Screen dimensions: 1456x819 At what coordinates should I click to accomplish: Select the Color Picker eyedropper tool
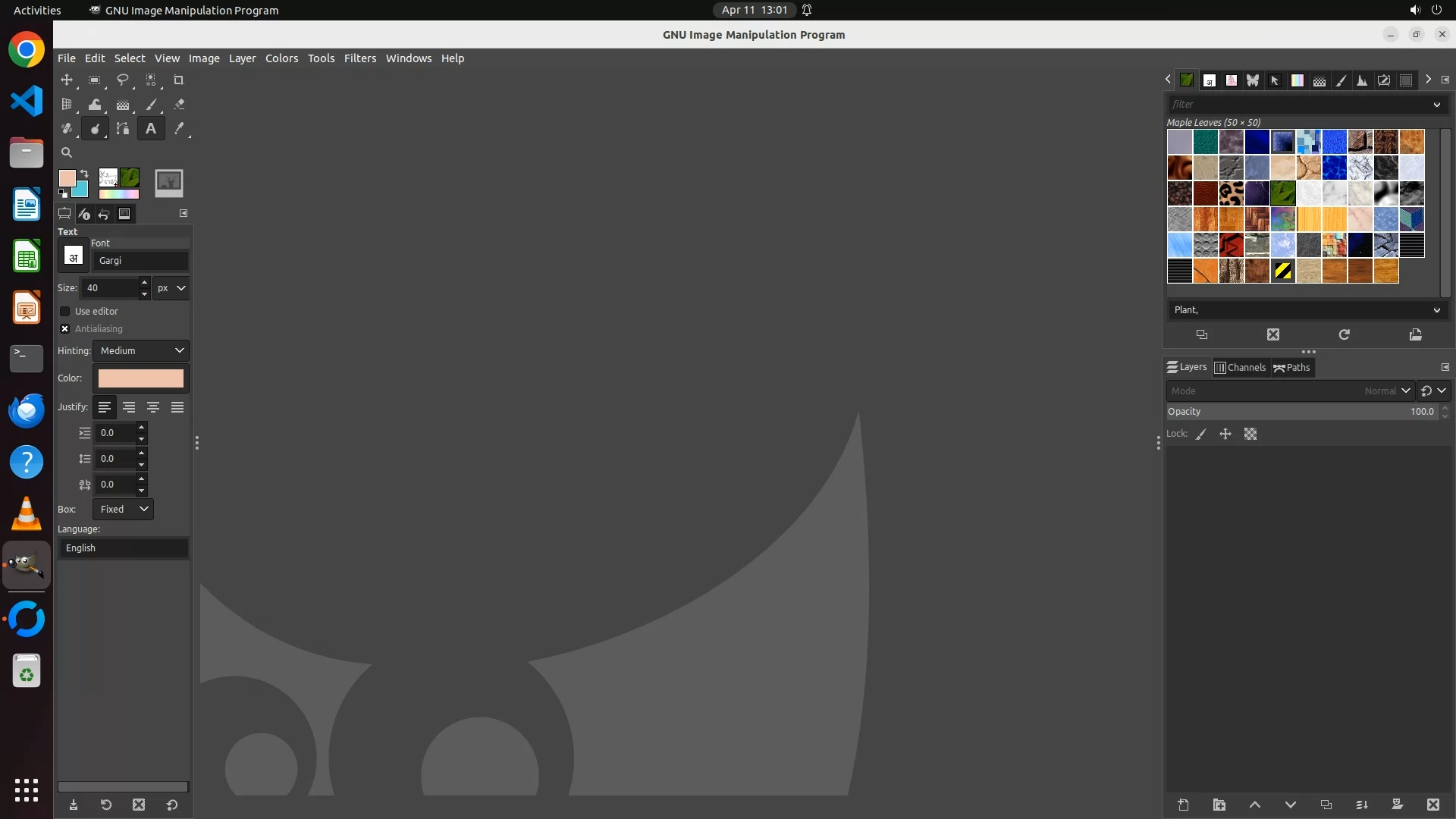click(x=179, y=129)
